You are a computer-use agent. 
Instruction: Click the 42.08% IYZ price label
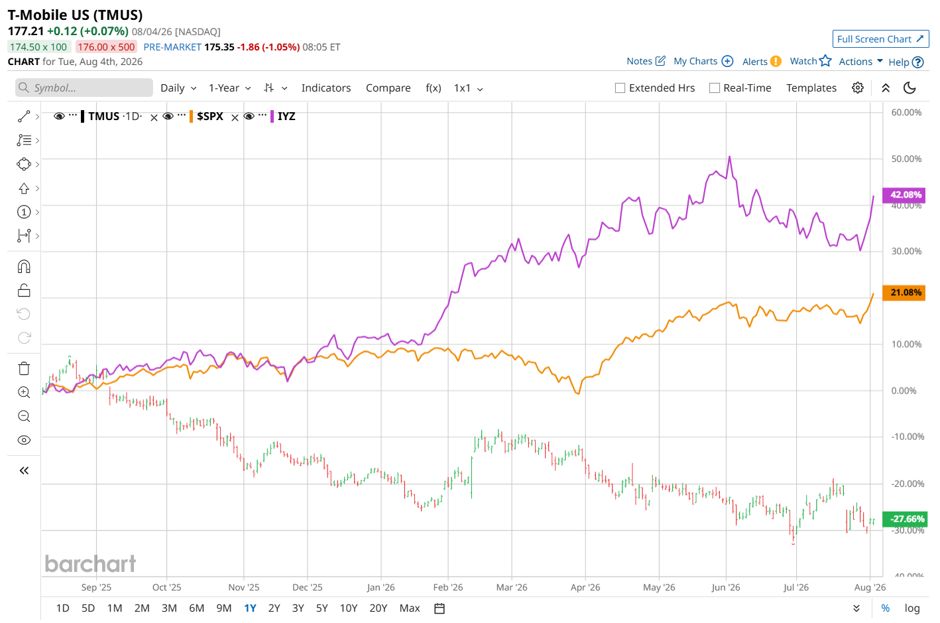point(905,195)
